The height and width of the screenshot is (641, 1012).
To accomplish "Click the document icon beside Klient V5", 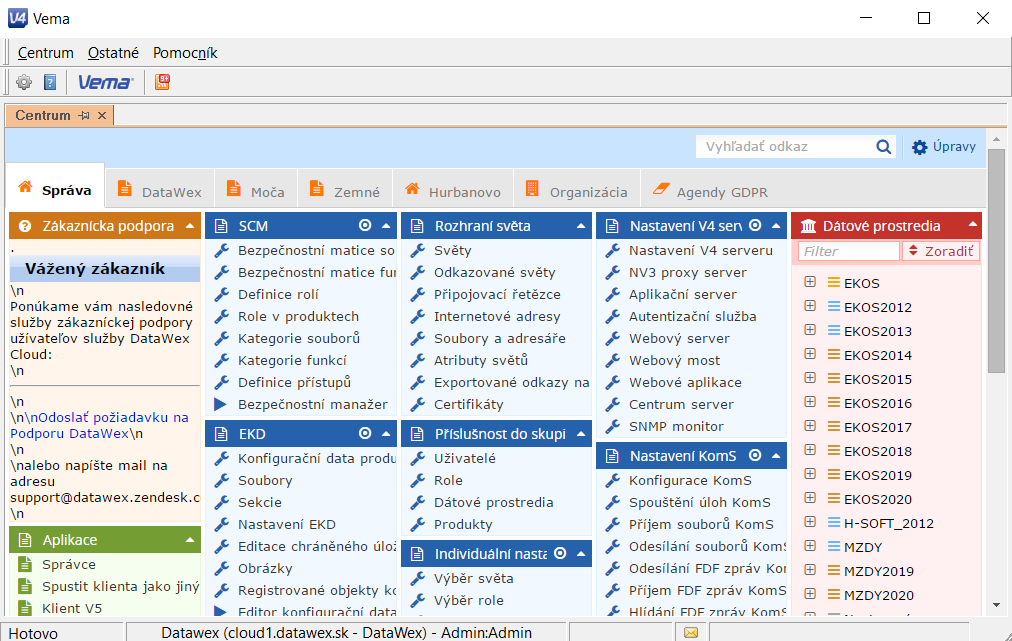I will tap(25, 608).
